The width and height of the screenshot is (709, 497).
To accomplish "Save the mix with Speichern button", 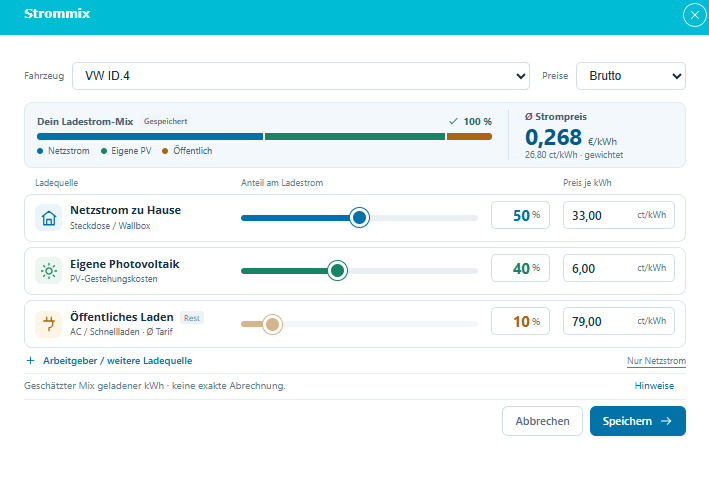I will tap(638, 421).
